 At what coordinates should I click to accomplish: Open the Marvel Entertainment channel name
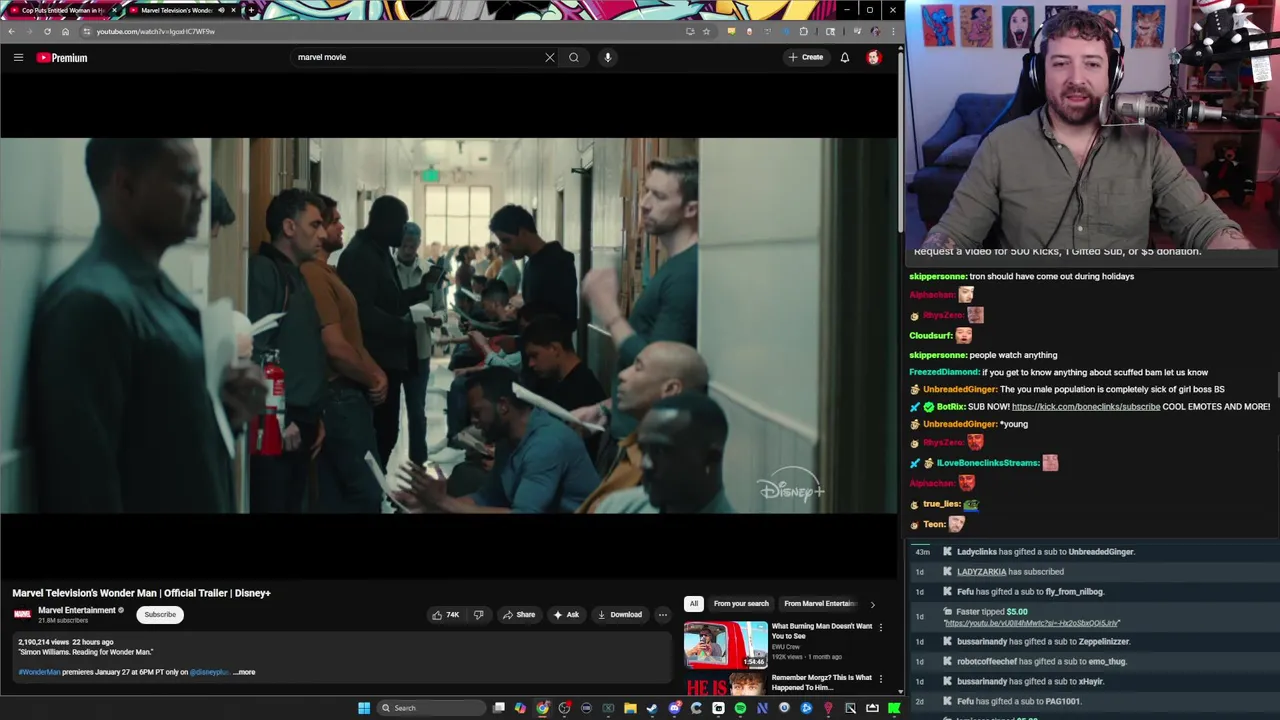pyautogui.click(x=77, y=610)
